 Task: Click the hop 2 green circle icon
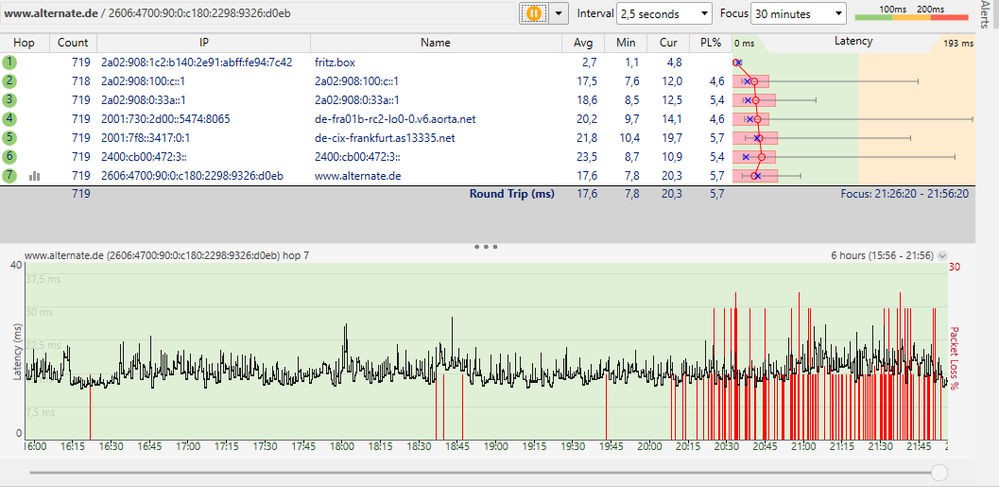[10, 81]
